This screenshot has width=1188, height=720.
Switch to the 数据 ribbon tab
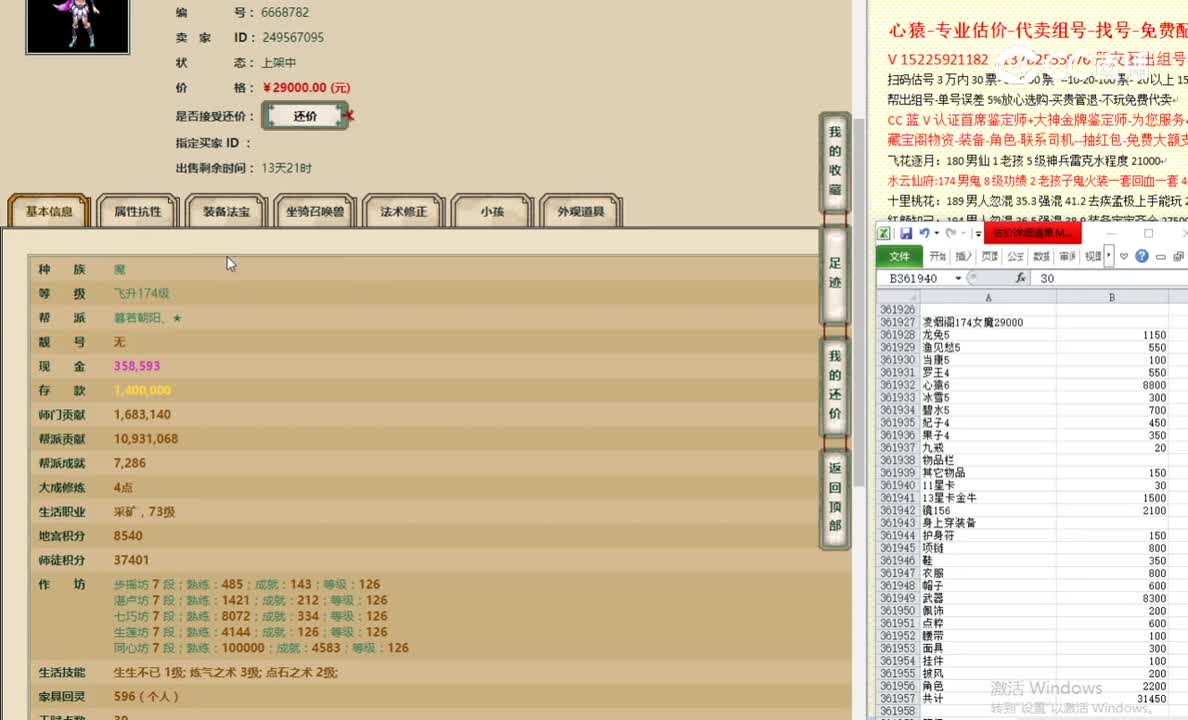(1039, 256)
